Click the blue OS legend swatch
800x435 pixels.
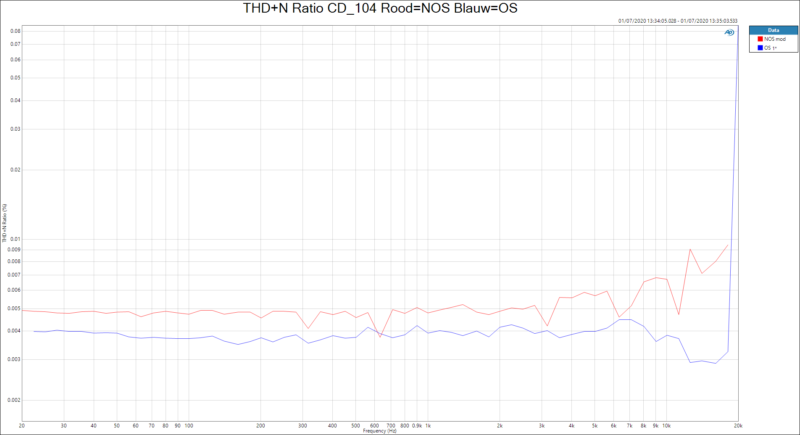(759, 47)
